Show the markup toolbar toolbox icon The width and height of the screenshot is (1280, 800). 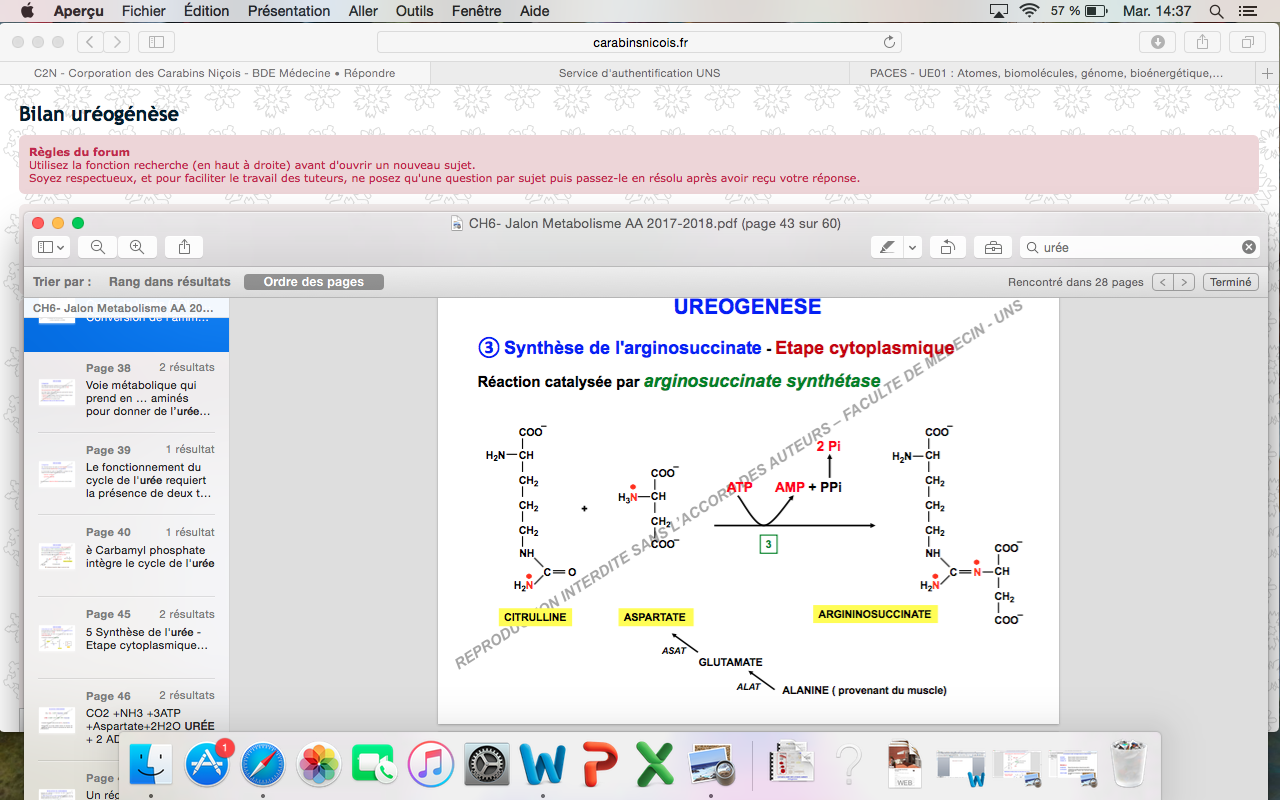992,247
